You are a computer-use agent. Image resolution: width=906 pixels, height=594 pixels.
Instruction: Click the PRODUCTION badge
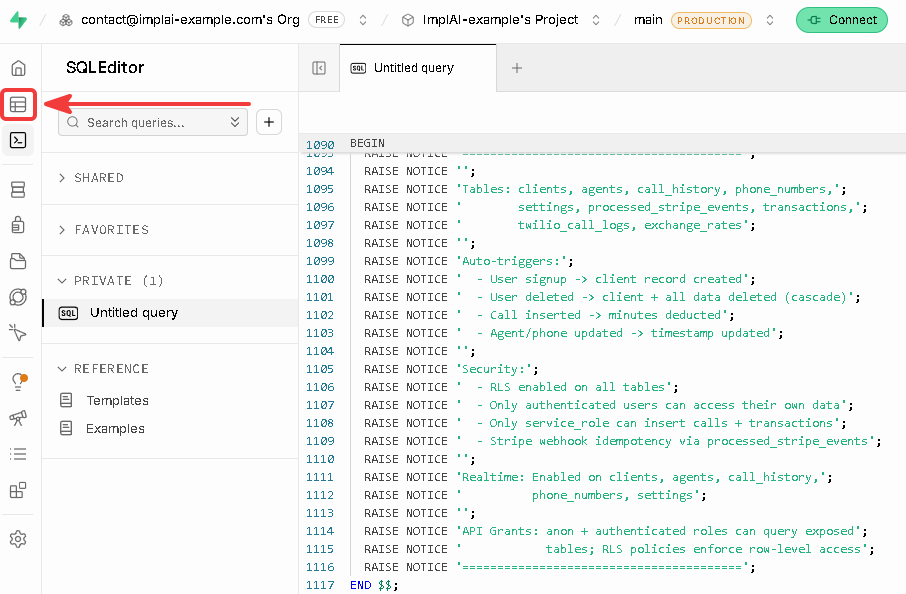[711, 20]
